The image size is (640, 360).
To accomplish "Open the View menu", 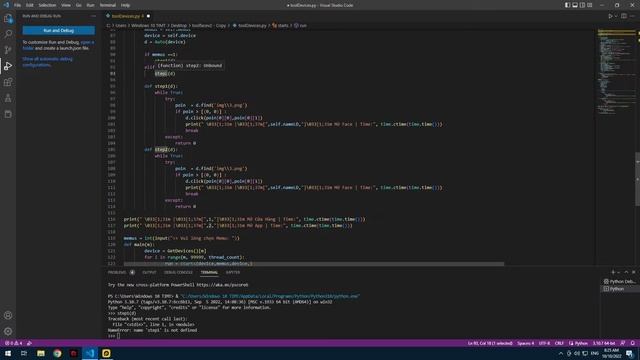I will click(x=66, y=5).
